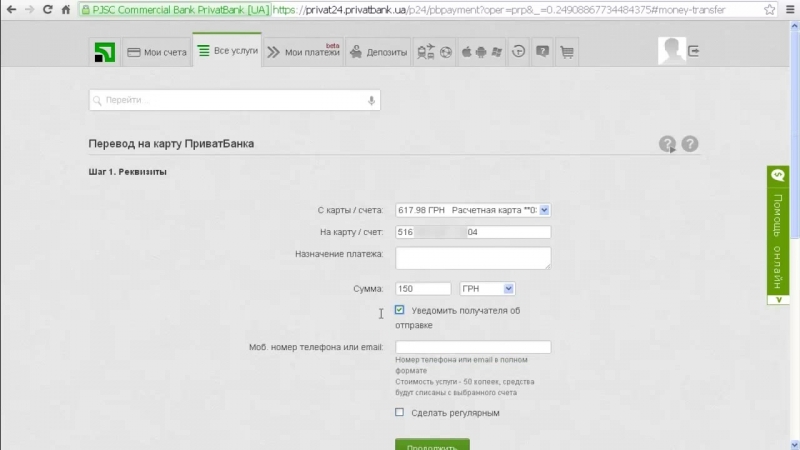Uncheck 'Уведомить получателя об отправке' checkbox
Screen dimensions: 800x450
tap(400, 311)
